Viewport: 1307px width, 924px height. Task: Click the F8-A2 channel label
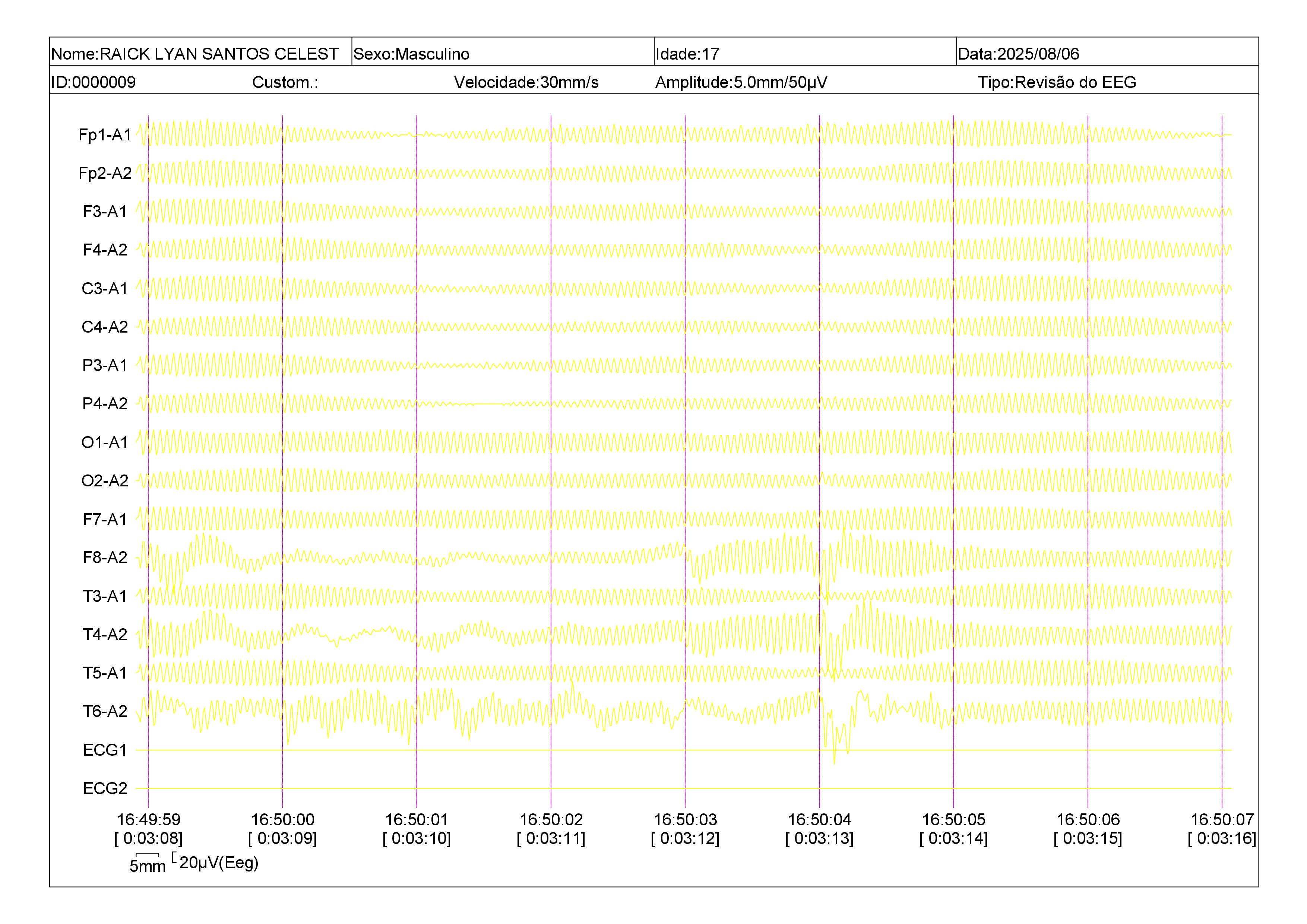coord(105,557)
